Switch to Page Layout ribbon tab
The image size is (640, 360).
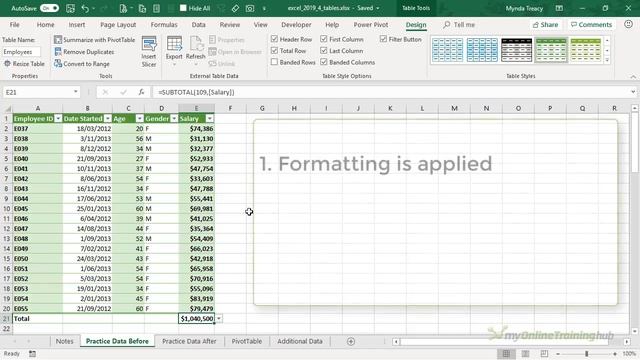point(118,24)
